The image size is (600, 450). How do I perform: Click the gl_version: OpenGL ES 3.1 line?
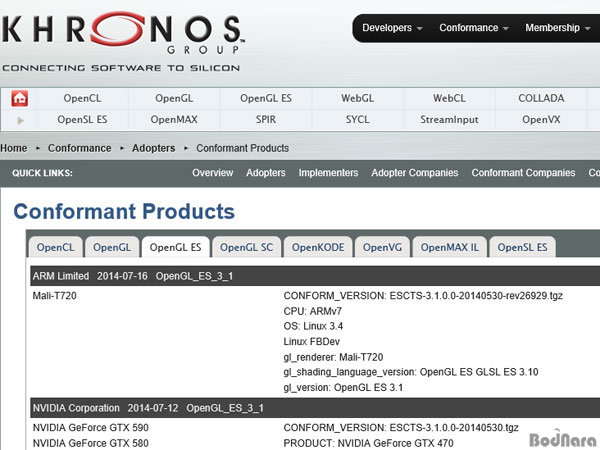point(343,388)
